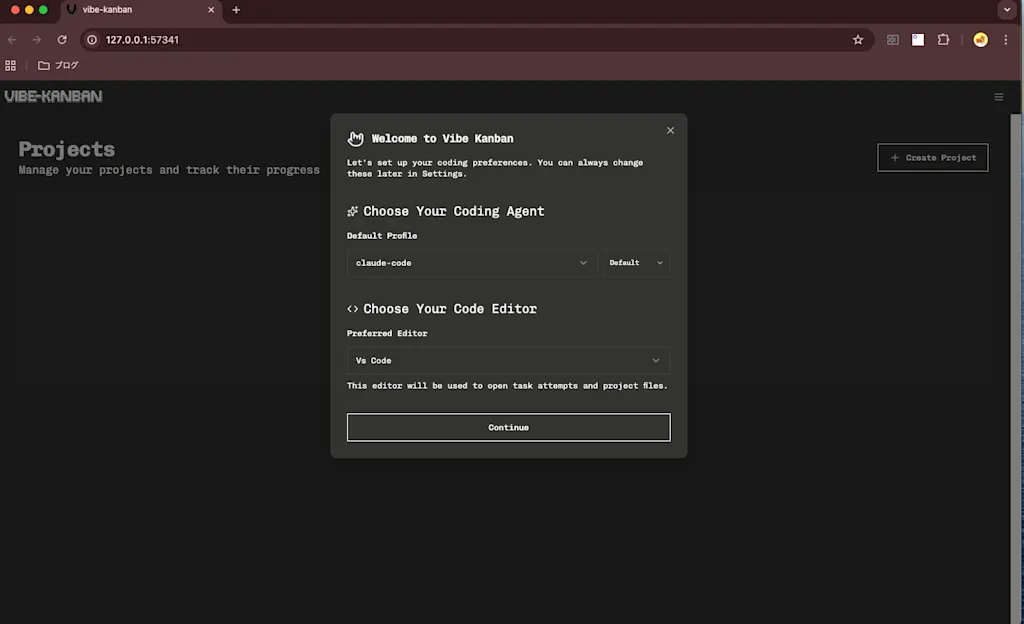Screen dimensions: 1024x624
Task: Open a new browser tab
Action: (236, 10)
